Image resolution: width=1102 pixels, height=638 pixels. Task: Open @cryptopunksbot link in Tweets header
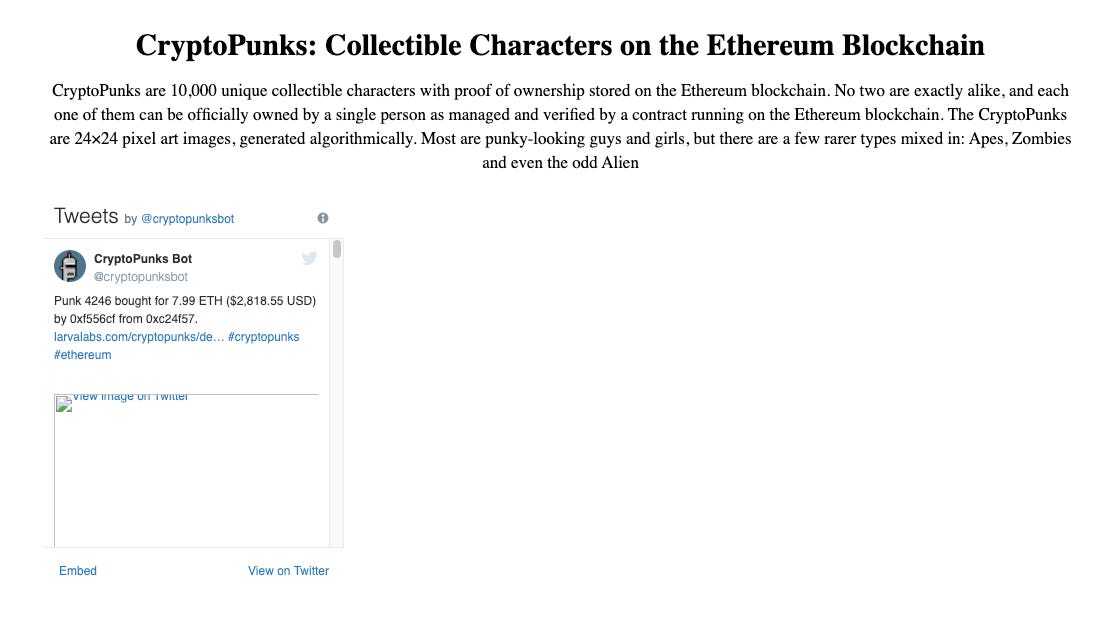[187, 219]
